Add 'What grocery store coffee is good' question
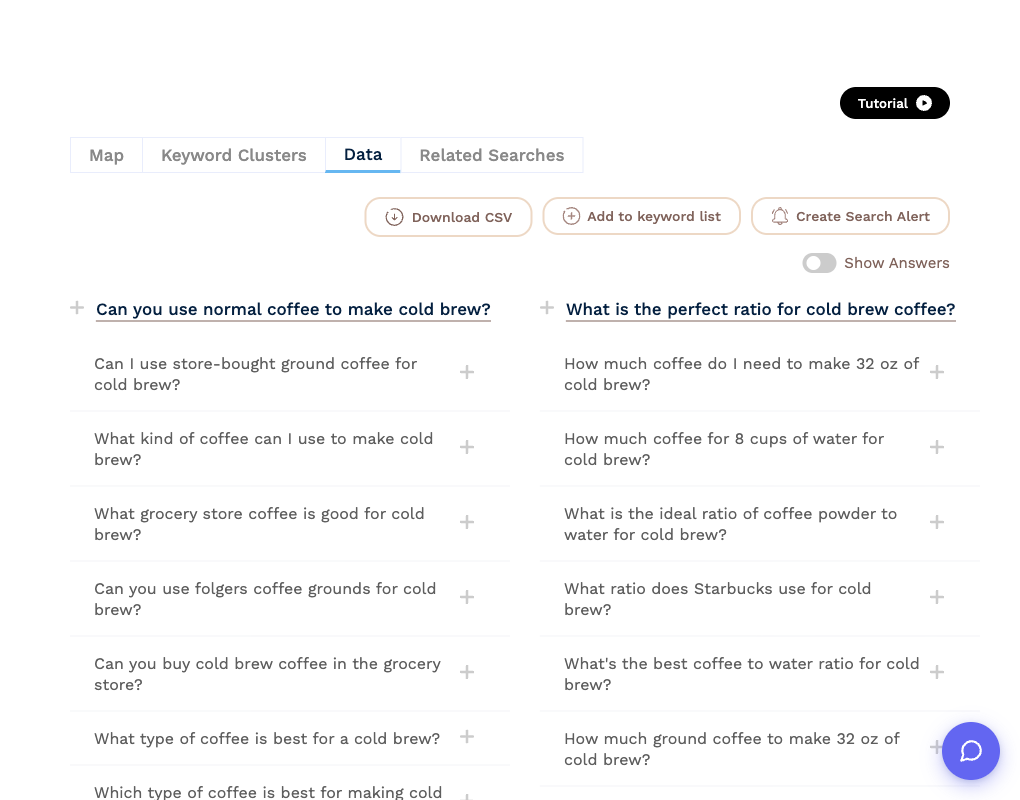 pos(466,522)
